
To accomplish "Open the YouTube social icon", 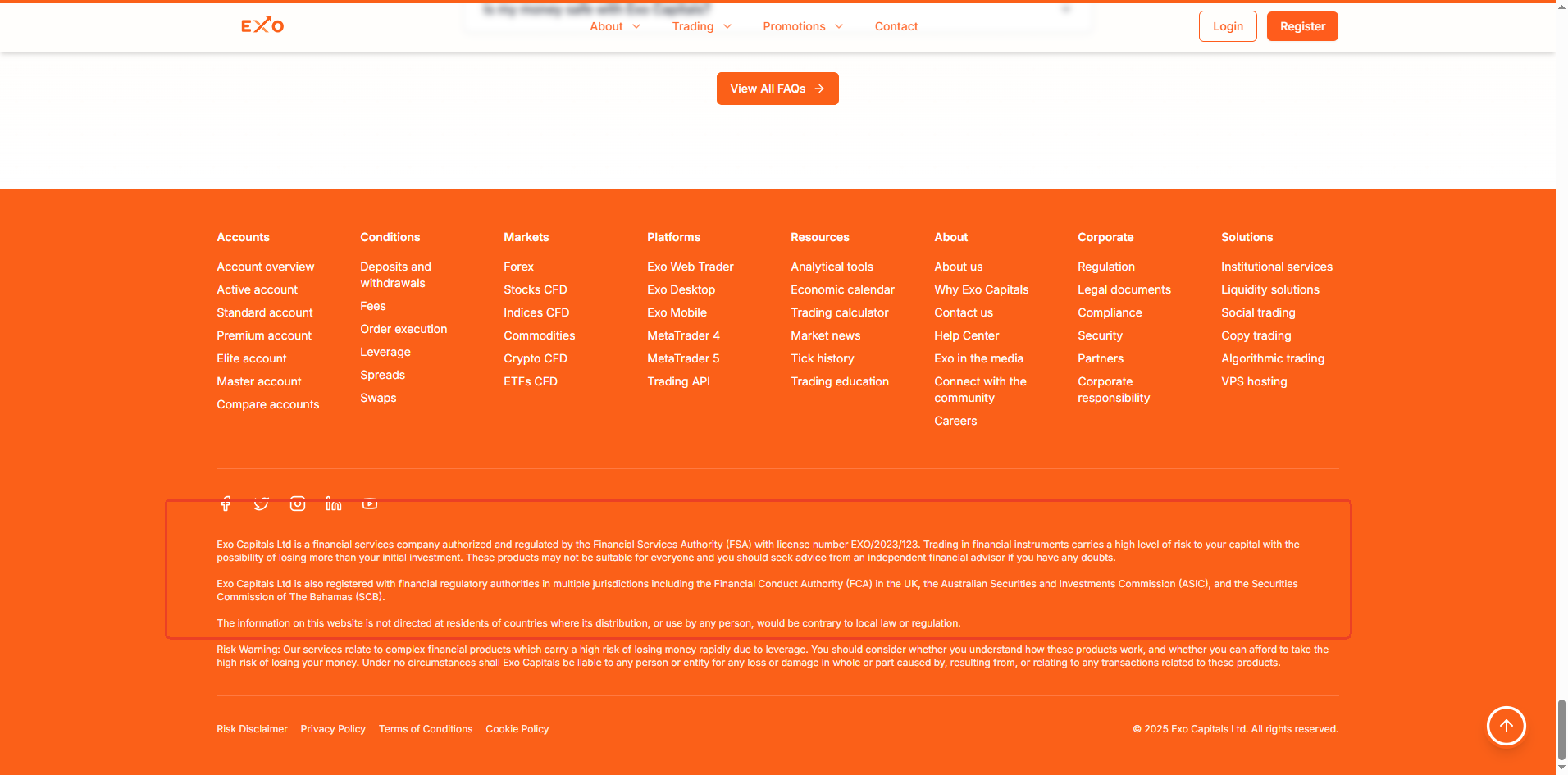I will tap(370, 504).
